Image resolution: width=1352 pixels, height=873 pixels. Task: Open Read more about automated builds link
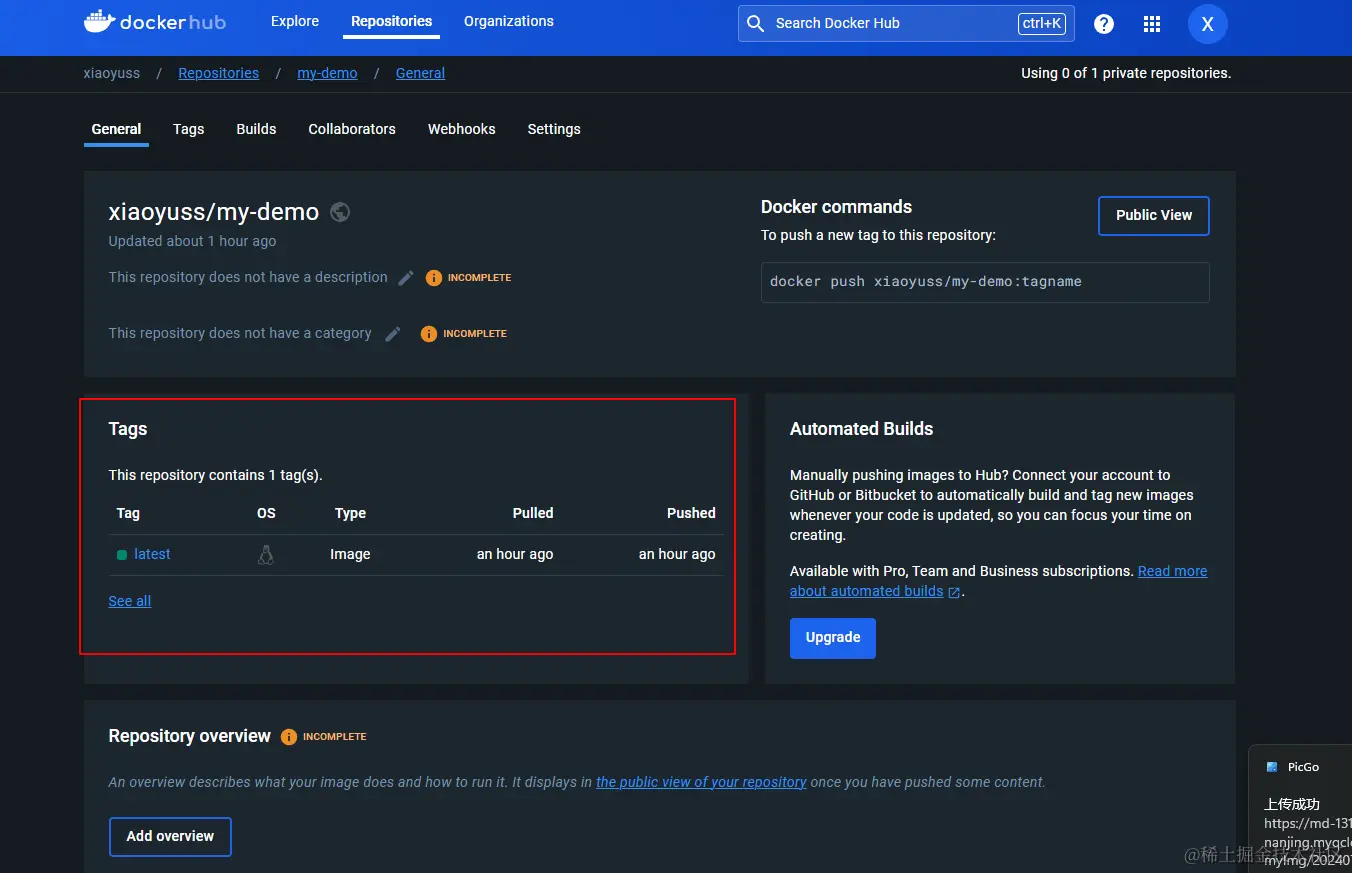(x=1000, y=581)
